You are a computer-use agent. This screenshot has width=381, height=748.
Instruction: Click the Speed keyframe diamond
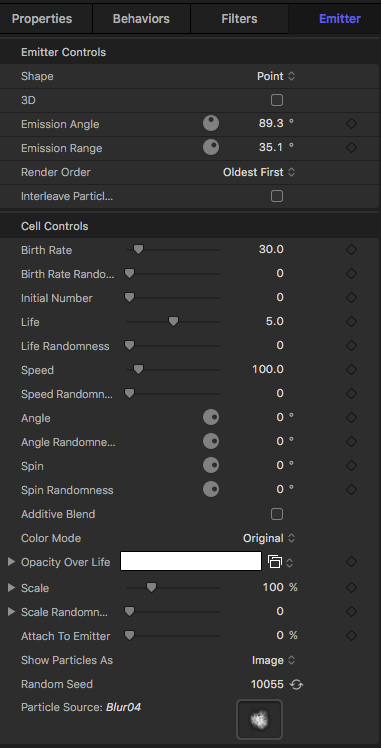click(x=351, y=369)
